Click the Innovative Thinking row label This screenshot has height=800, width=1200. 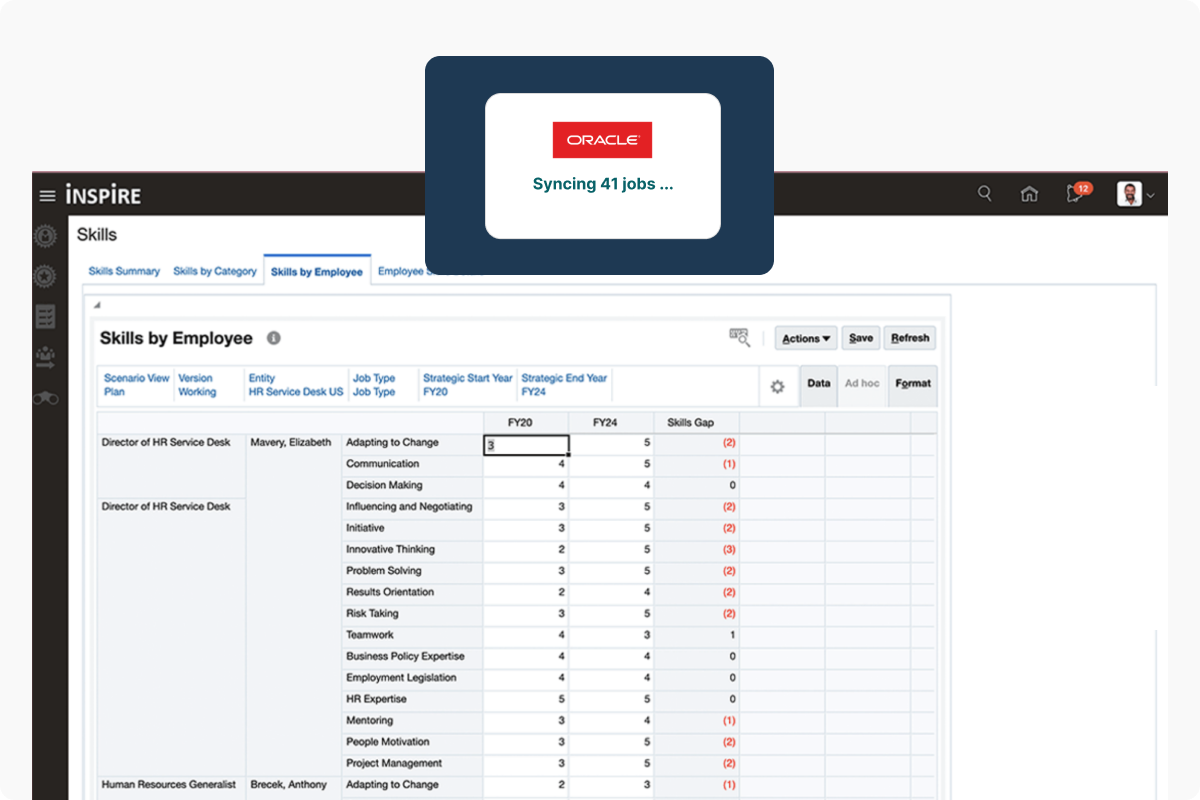coord(390,549)
